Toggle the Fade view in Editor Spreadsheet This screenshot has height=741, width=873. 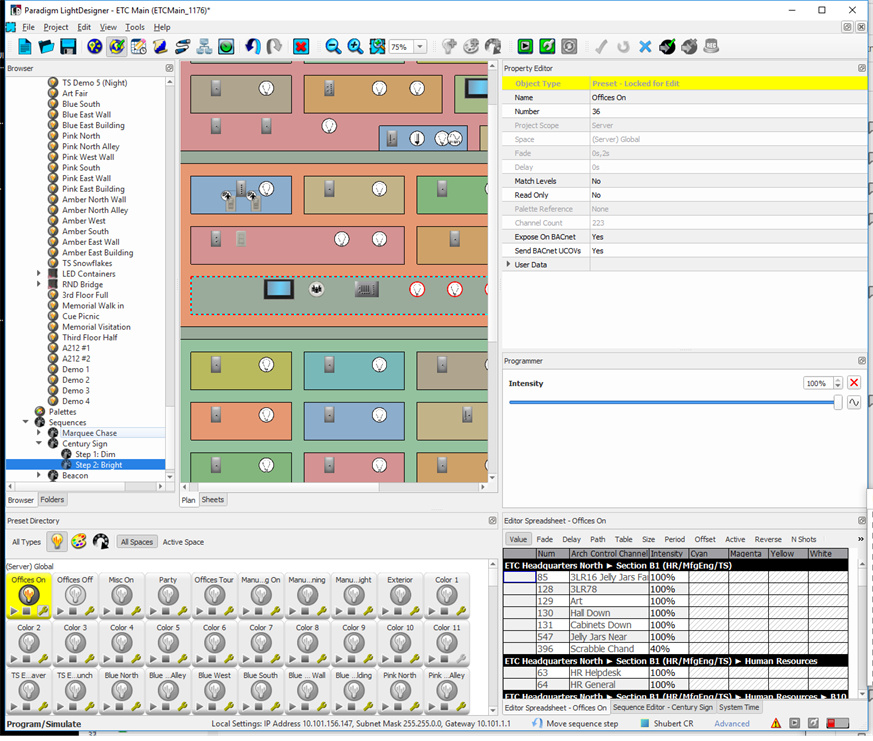(x=545, y=539)
